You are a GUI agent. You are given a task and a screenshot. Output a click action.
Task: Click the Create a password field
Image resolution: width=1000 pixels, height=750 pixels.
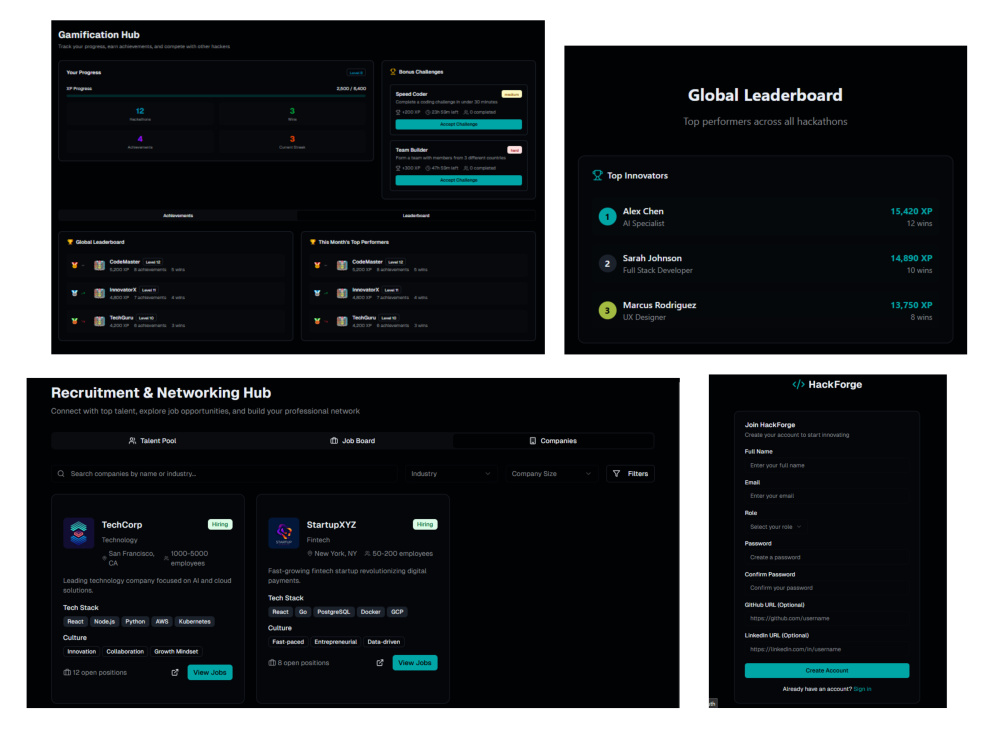coord(827,557)
